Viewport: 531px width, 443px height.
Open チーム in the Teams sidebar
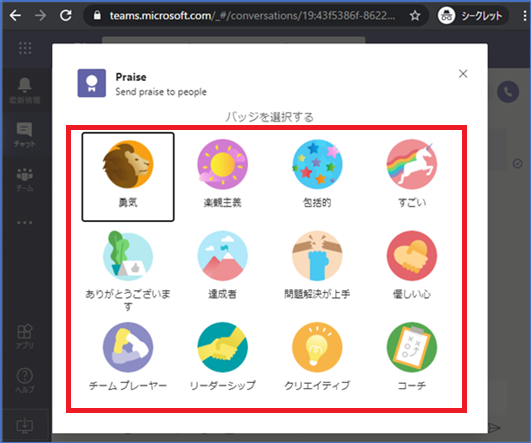(25, 180)
